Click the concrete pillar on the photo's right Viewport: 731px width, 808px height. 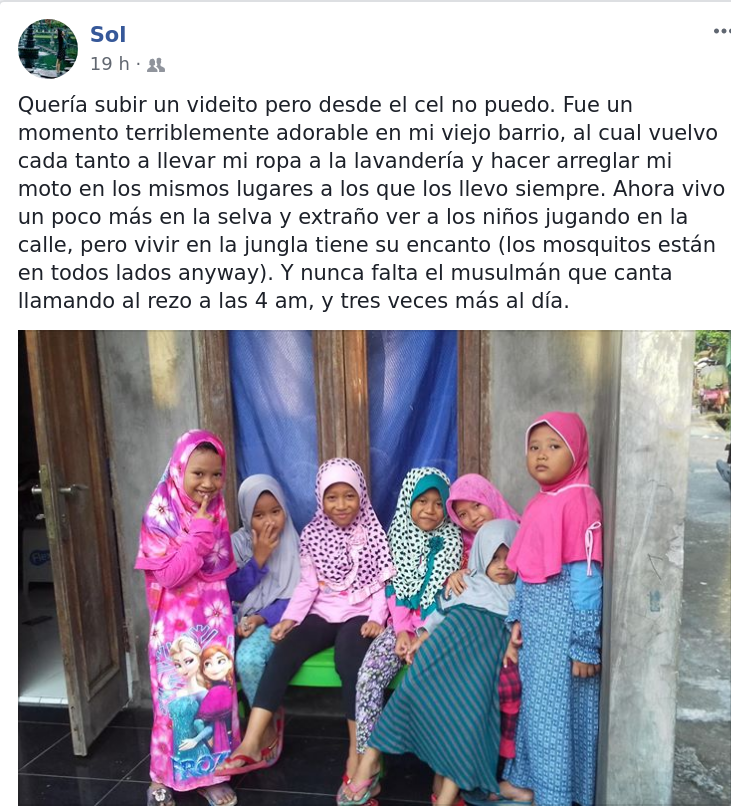pos(648,567)
